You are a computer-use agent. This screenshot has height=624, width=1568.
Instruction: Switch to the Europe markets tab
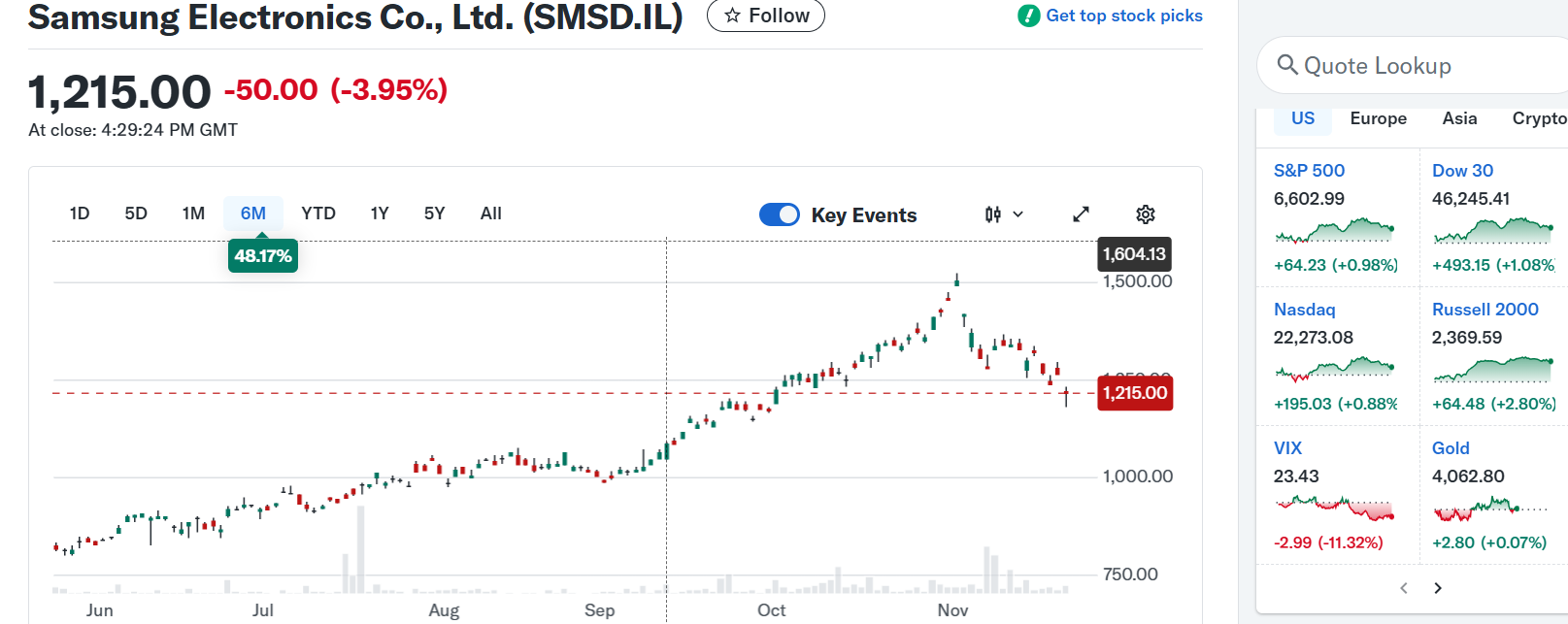tap(1378, 118)
